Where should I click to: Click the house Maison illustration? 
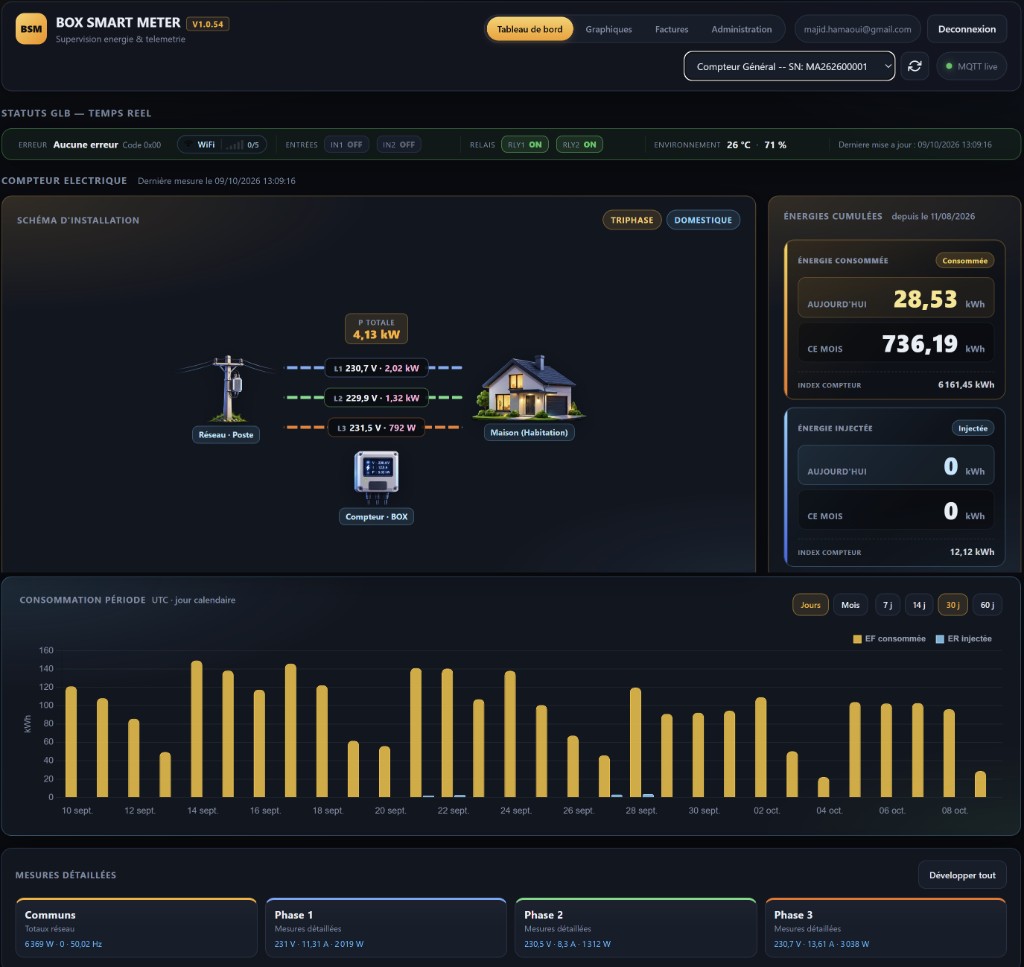(x=529, y=387)
